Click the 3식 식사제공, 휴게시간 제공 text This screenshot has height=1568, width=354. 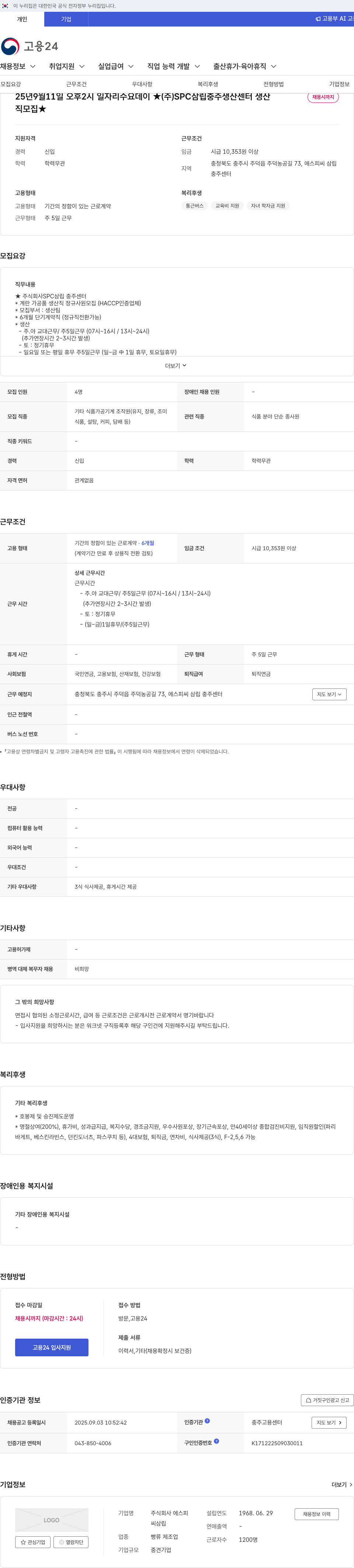click(105, 887)
